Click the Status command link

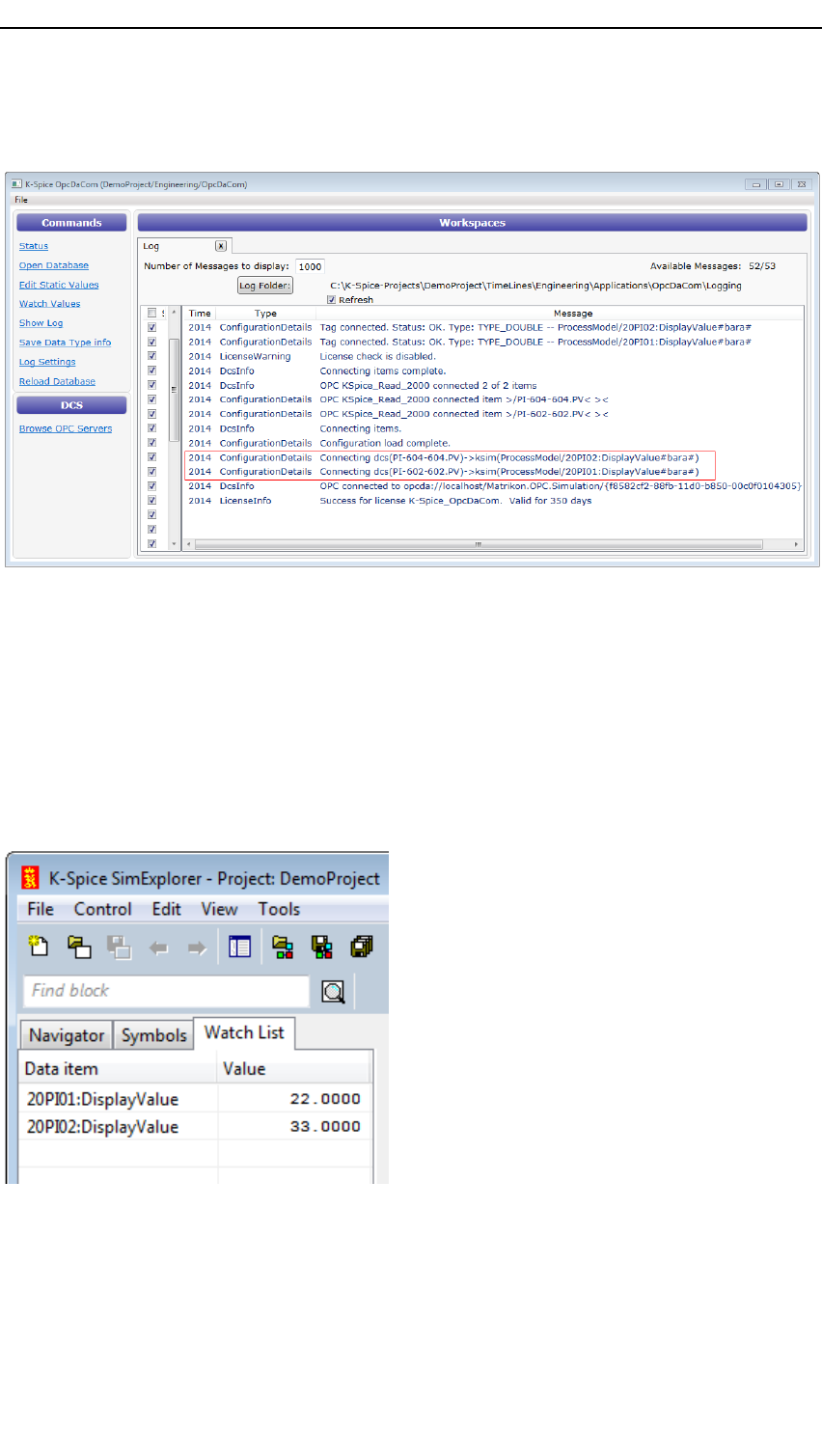(x=34, y=246)
